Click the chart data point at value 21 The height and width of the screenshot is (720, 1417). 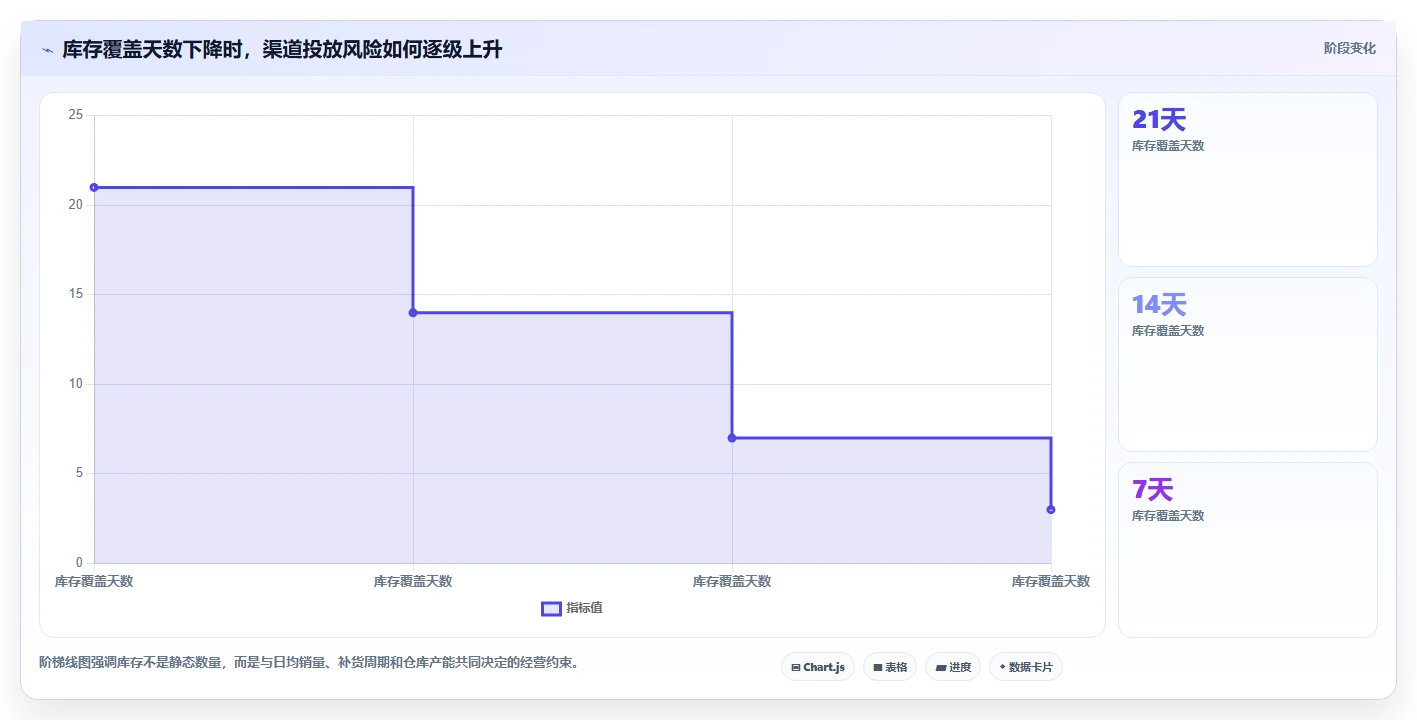point(94,187)
